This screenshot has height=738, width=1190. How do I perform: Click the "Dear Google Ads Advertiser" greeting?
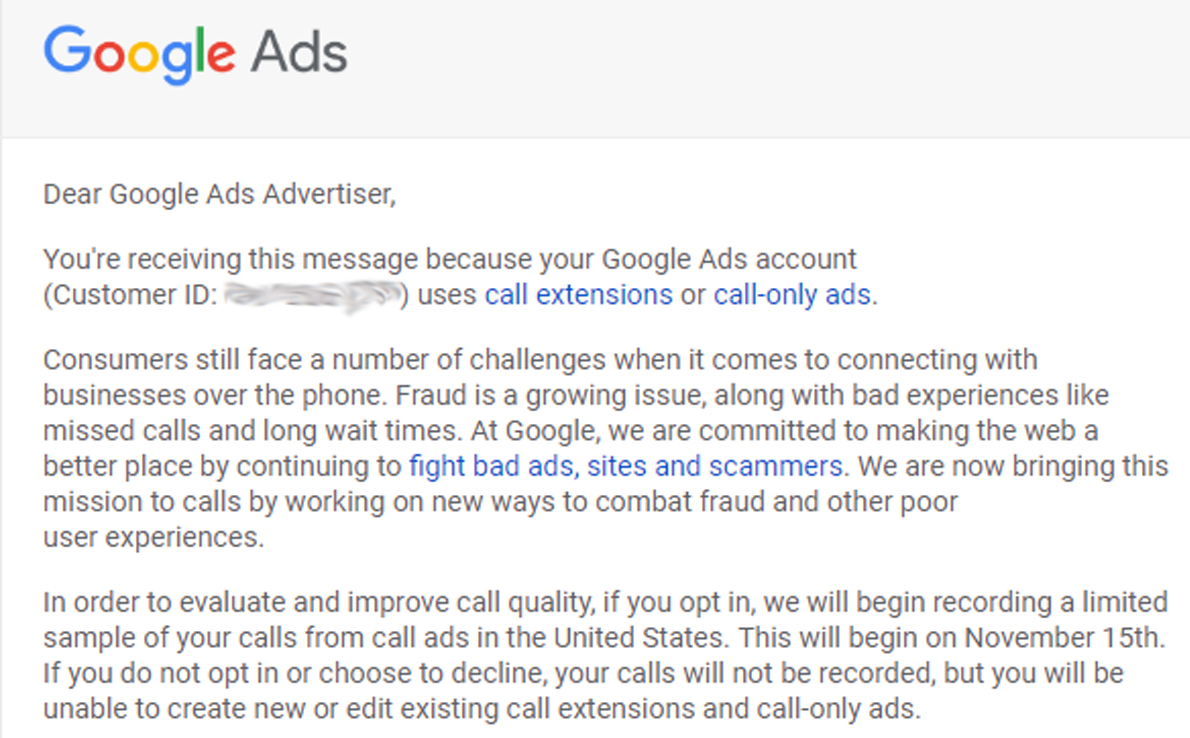tap(219, 194)
